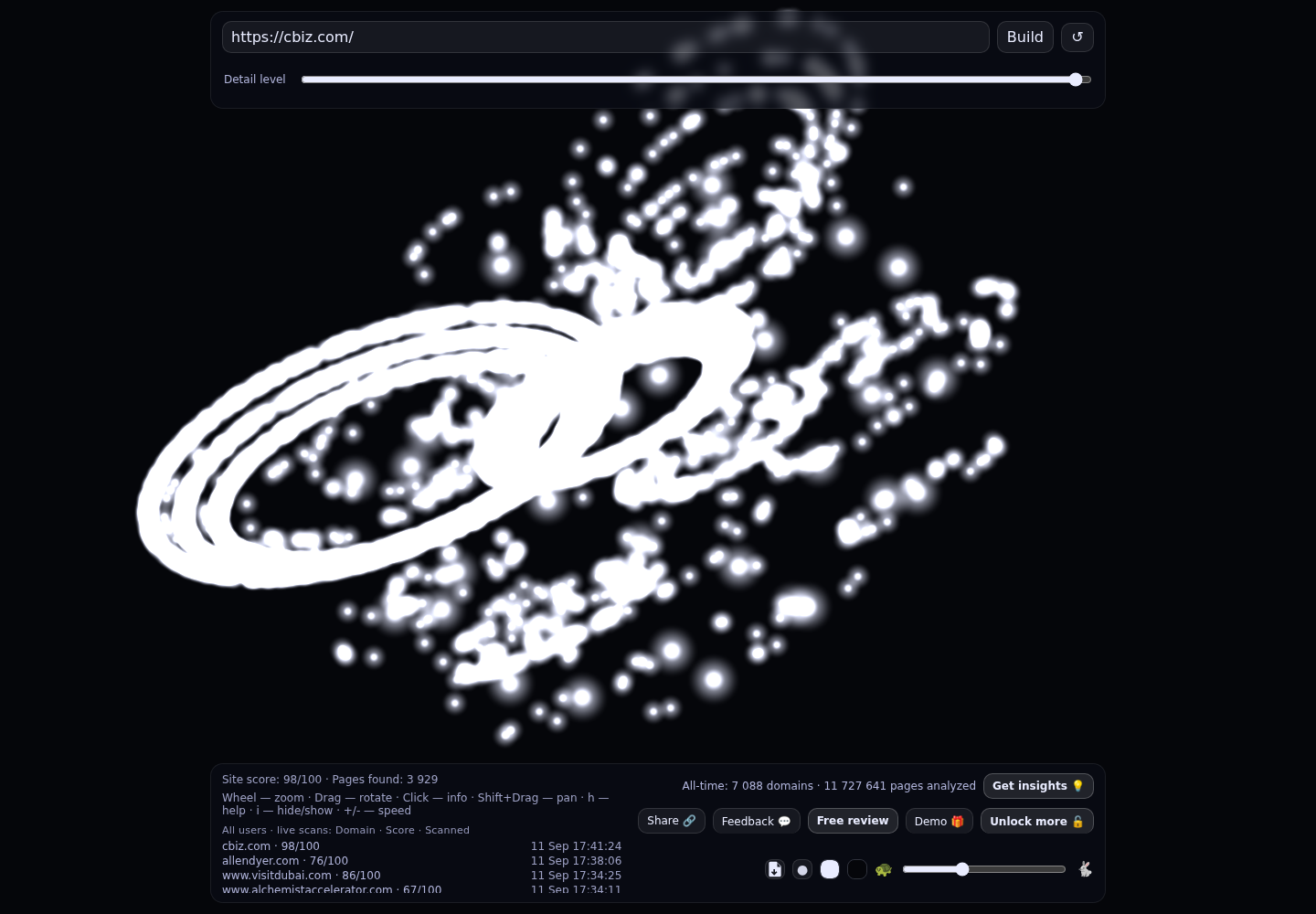
Task: Click the Site score 98/100 text
Action: click(271, 780)
